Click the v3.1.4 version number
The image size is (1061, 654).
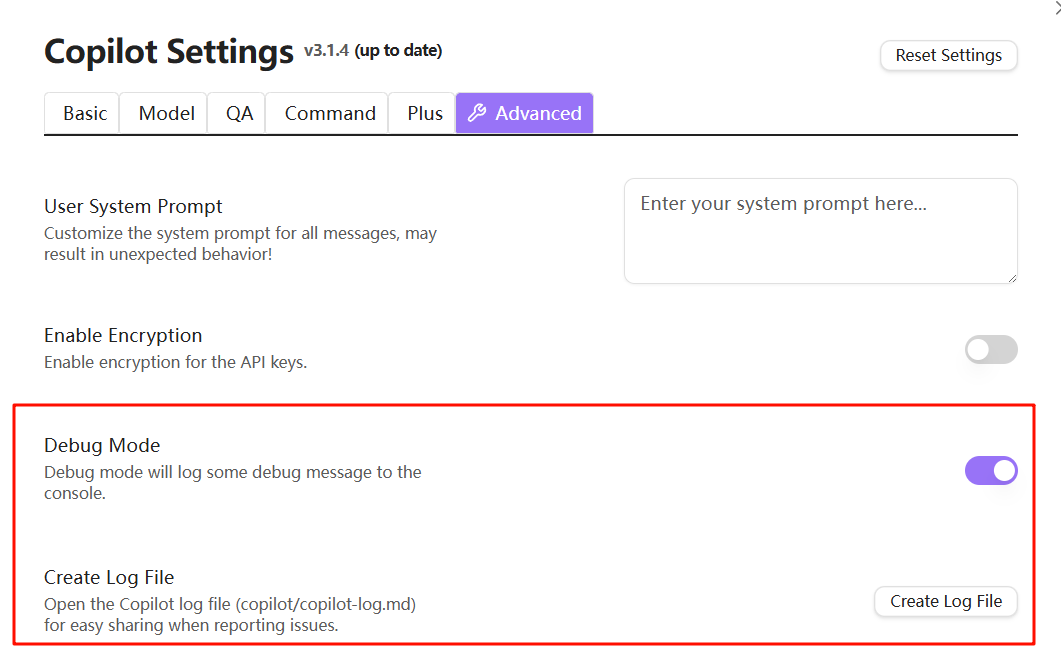pos(326,50)
